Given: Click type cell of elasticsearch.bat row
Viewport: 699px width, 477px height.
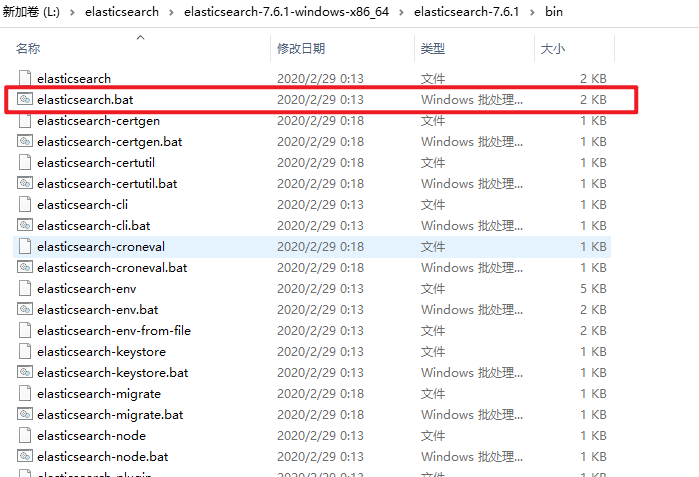Looking at the screenshot, I should tap(472, 99).
